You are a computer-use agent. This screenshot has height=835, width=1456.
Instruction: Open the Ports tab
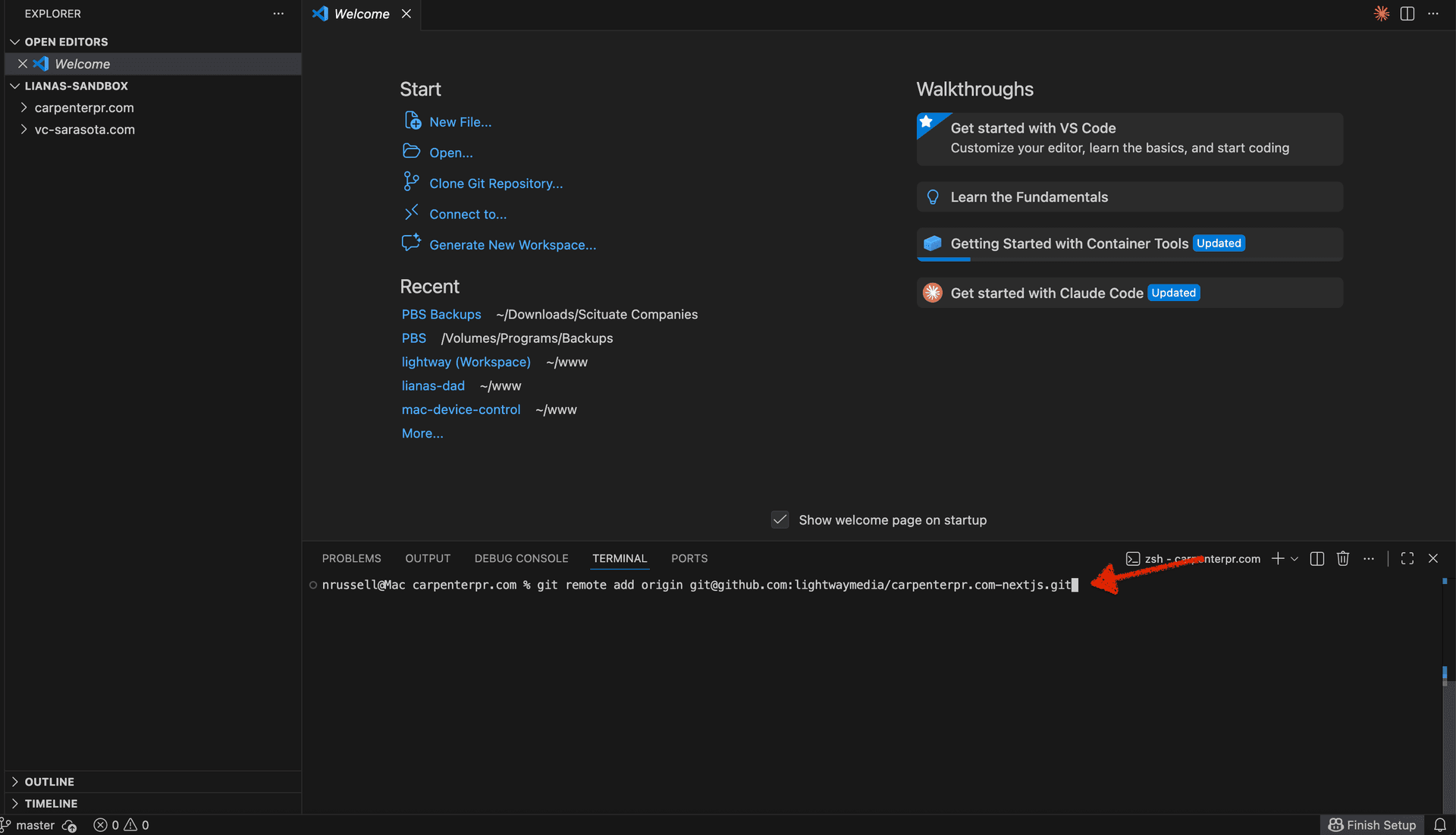(689, 558)
